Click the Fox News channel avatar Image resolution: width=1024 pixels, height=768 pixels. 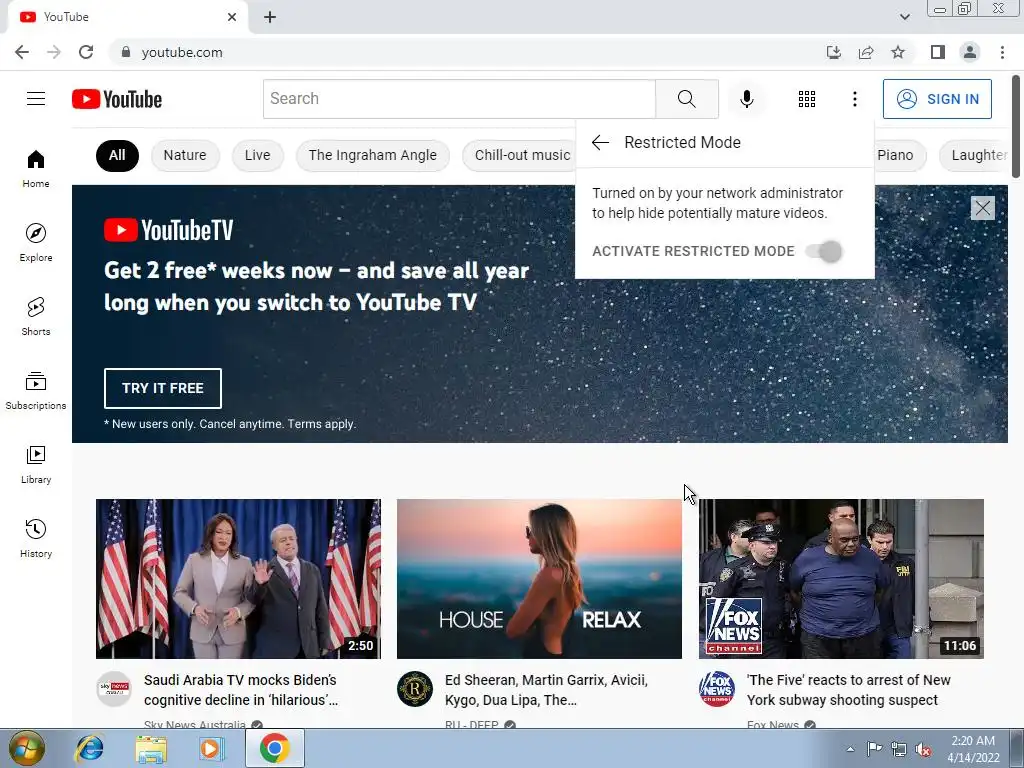[716, 689]
